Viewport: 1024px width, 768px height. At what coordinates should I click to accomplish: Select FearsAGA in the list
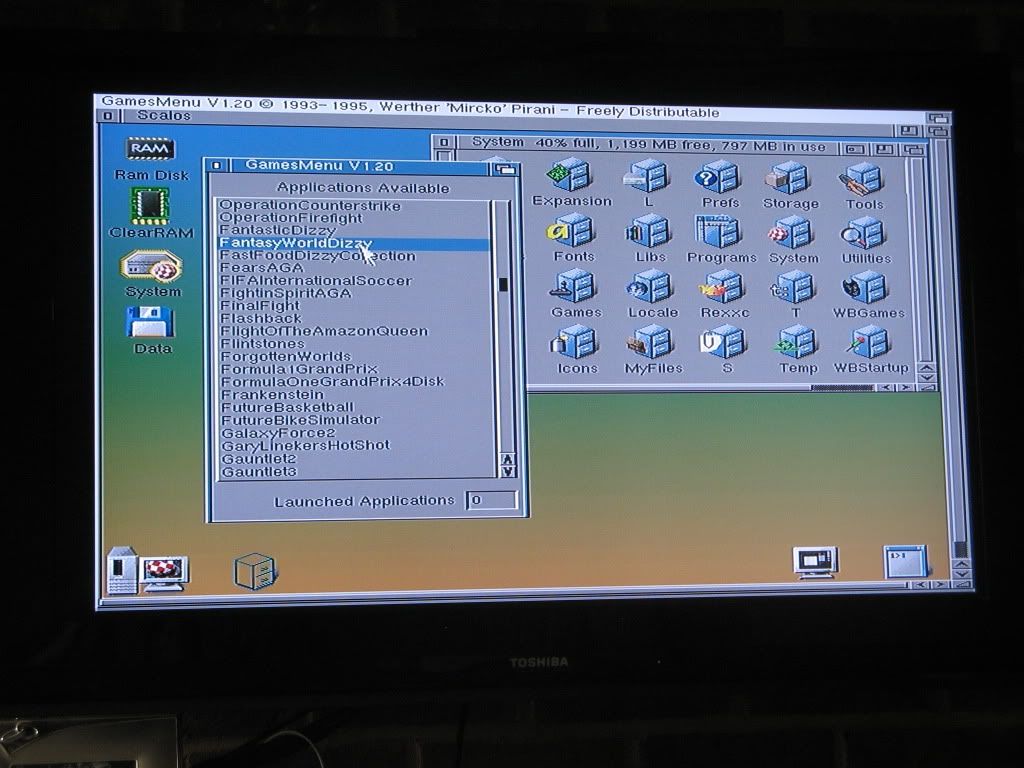click(353, 268)
